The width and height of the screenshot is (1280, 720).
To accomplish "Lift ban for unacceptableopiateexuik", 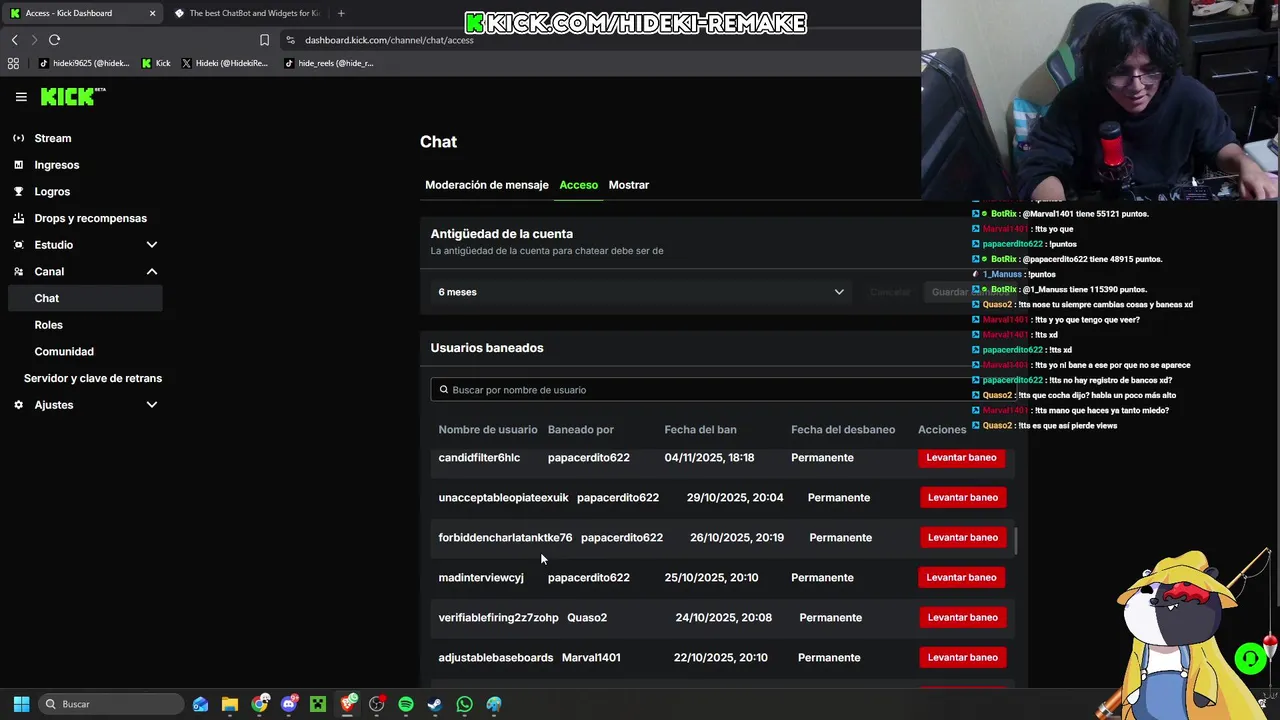I will pyautogui.click(x=962, y=497).
